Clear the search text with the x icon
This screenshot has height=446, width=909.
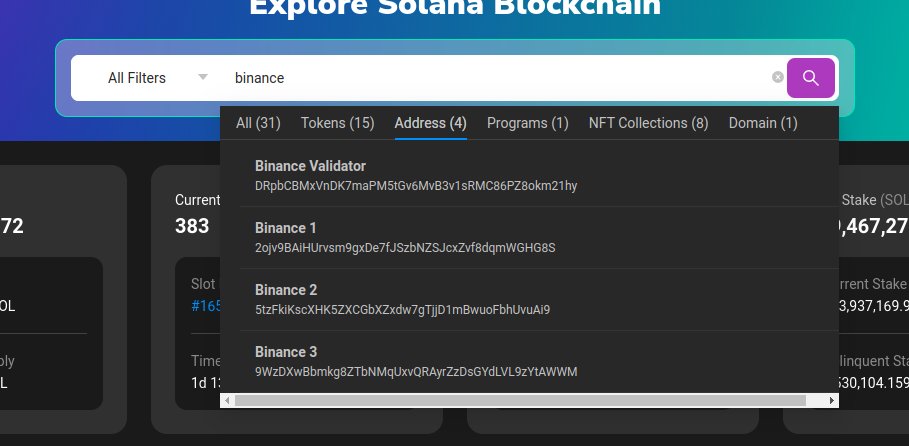[777, 78]
